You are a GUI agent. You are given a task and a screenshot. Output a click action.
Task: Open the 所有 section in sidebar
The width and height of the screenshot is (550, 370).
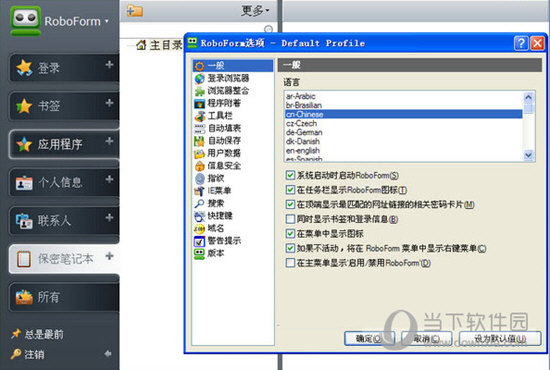64,297
